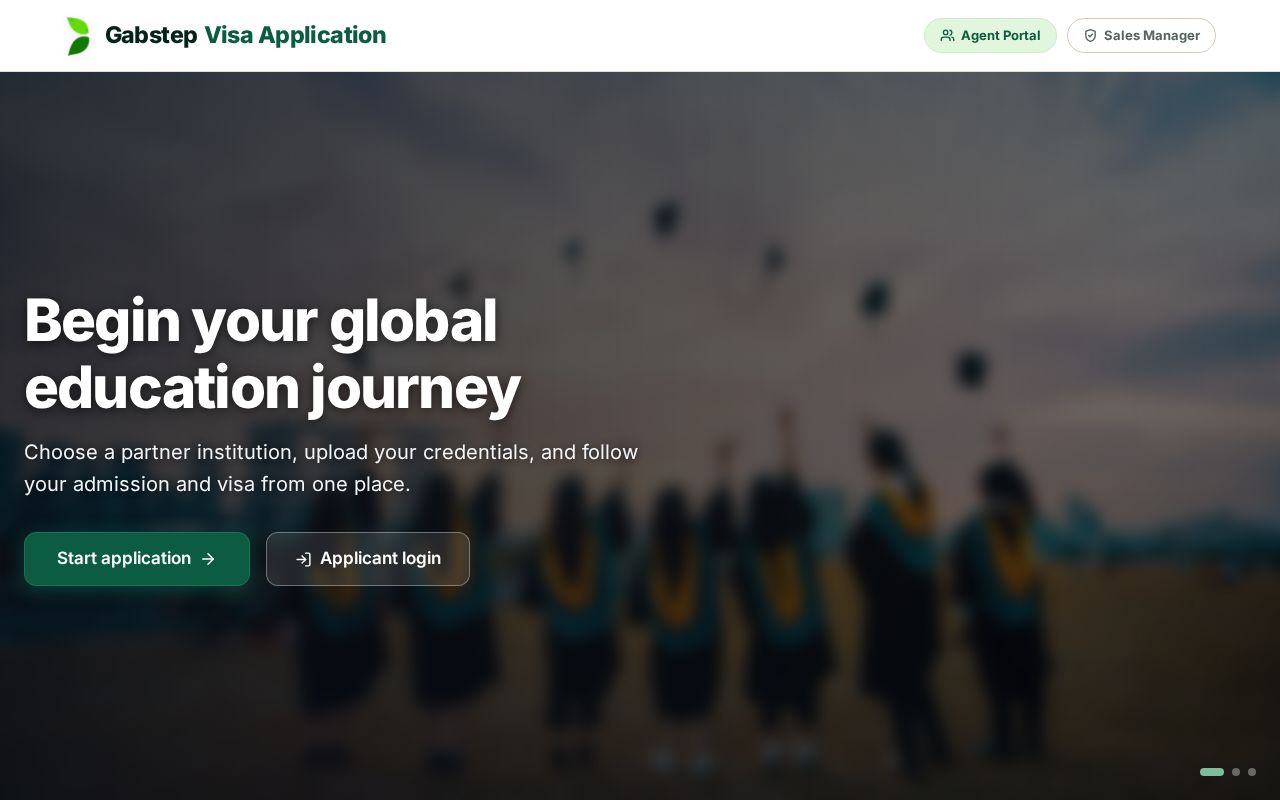This screenshot has width=1280, height=800.
Task: Open the Gabstep Visa Application home title
Action: coord(245,35)
